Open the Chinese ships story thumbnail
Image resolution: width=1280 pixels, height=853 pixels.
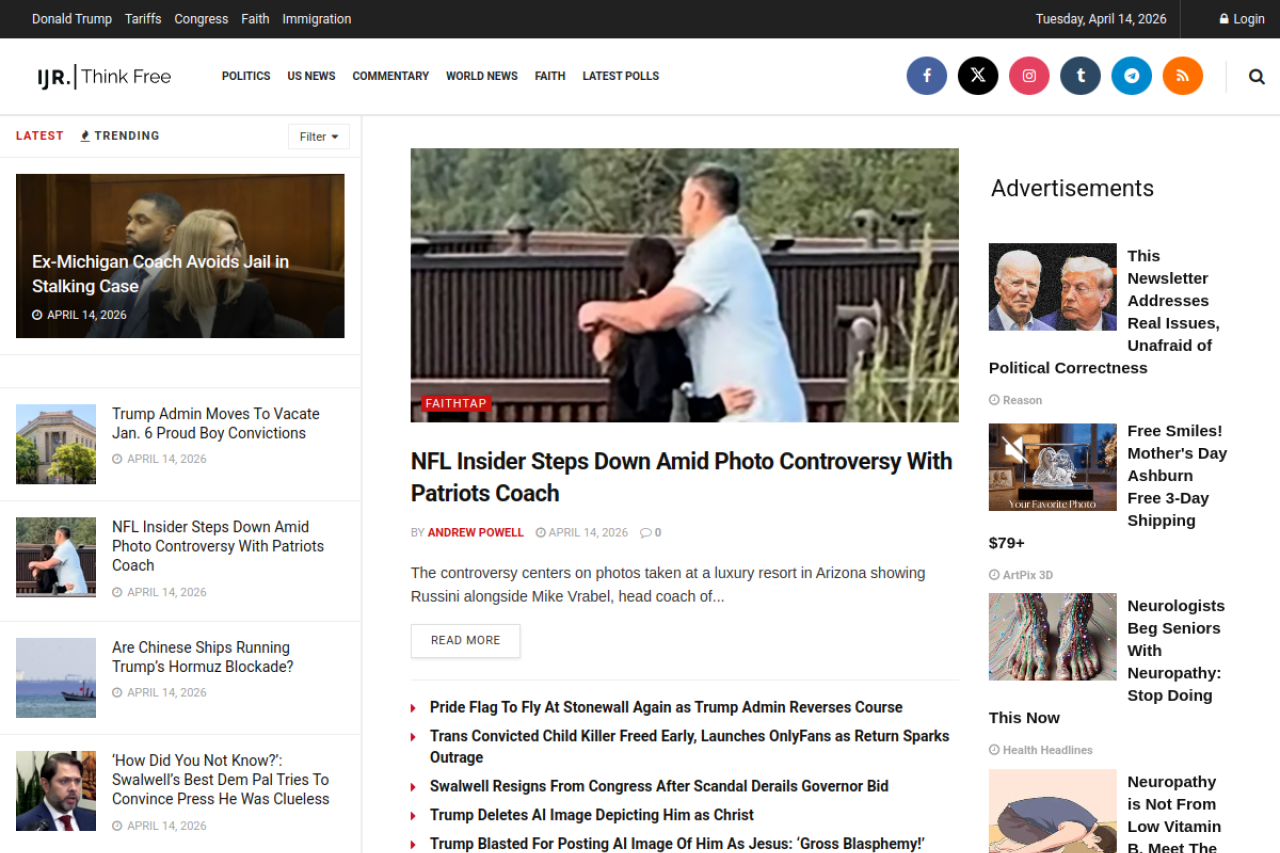pos(56,678)
